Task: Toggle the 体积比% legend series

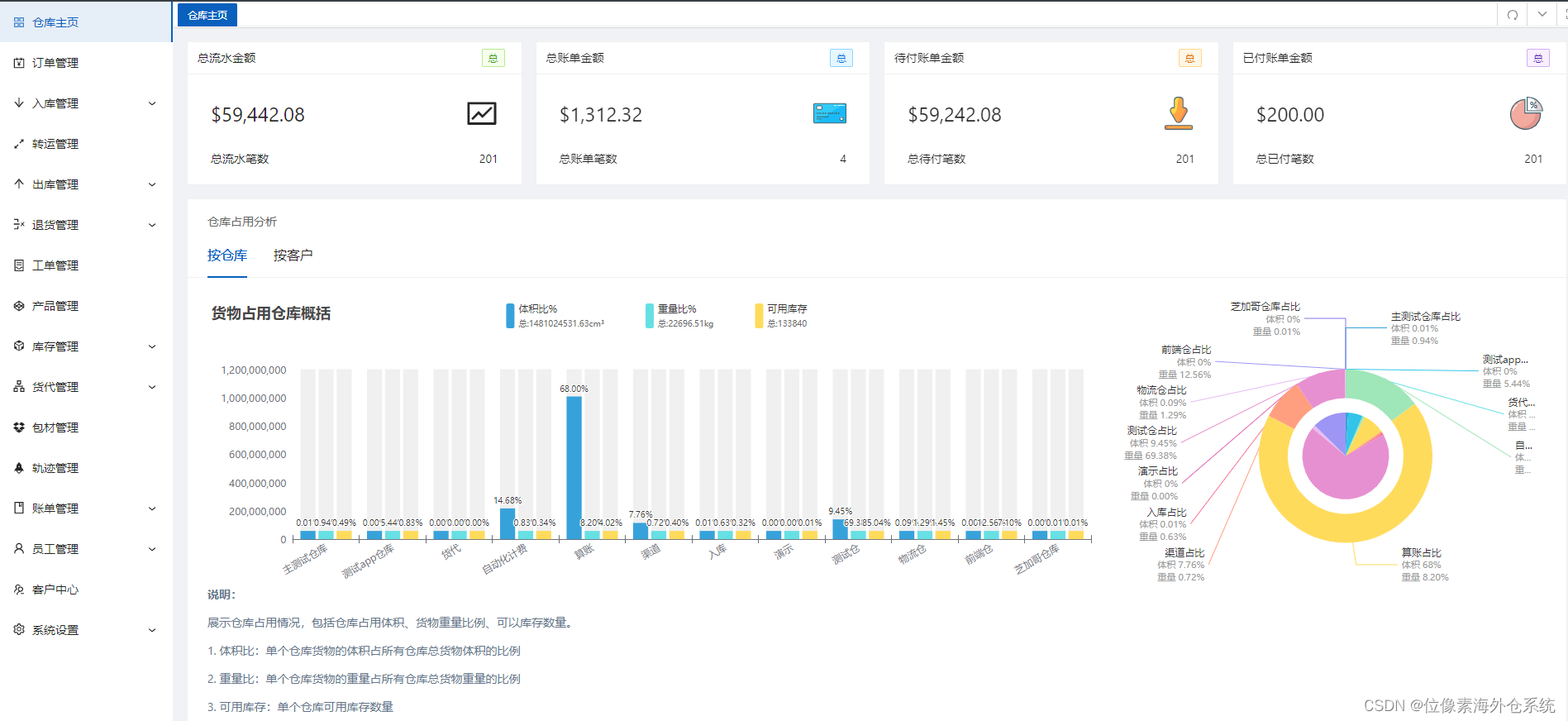Action: point(555,316)
